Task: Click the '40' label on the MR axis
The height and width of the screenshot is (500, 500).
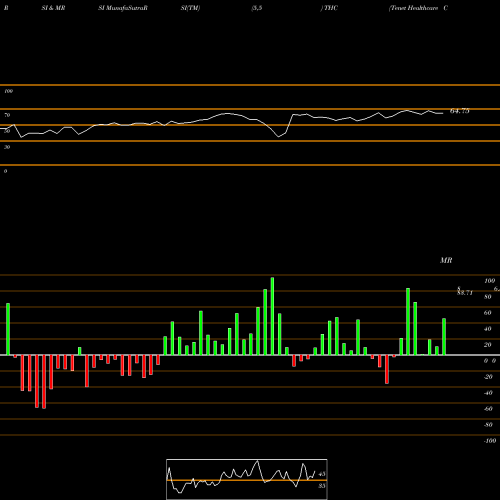Action: [x=488, y=329]
